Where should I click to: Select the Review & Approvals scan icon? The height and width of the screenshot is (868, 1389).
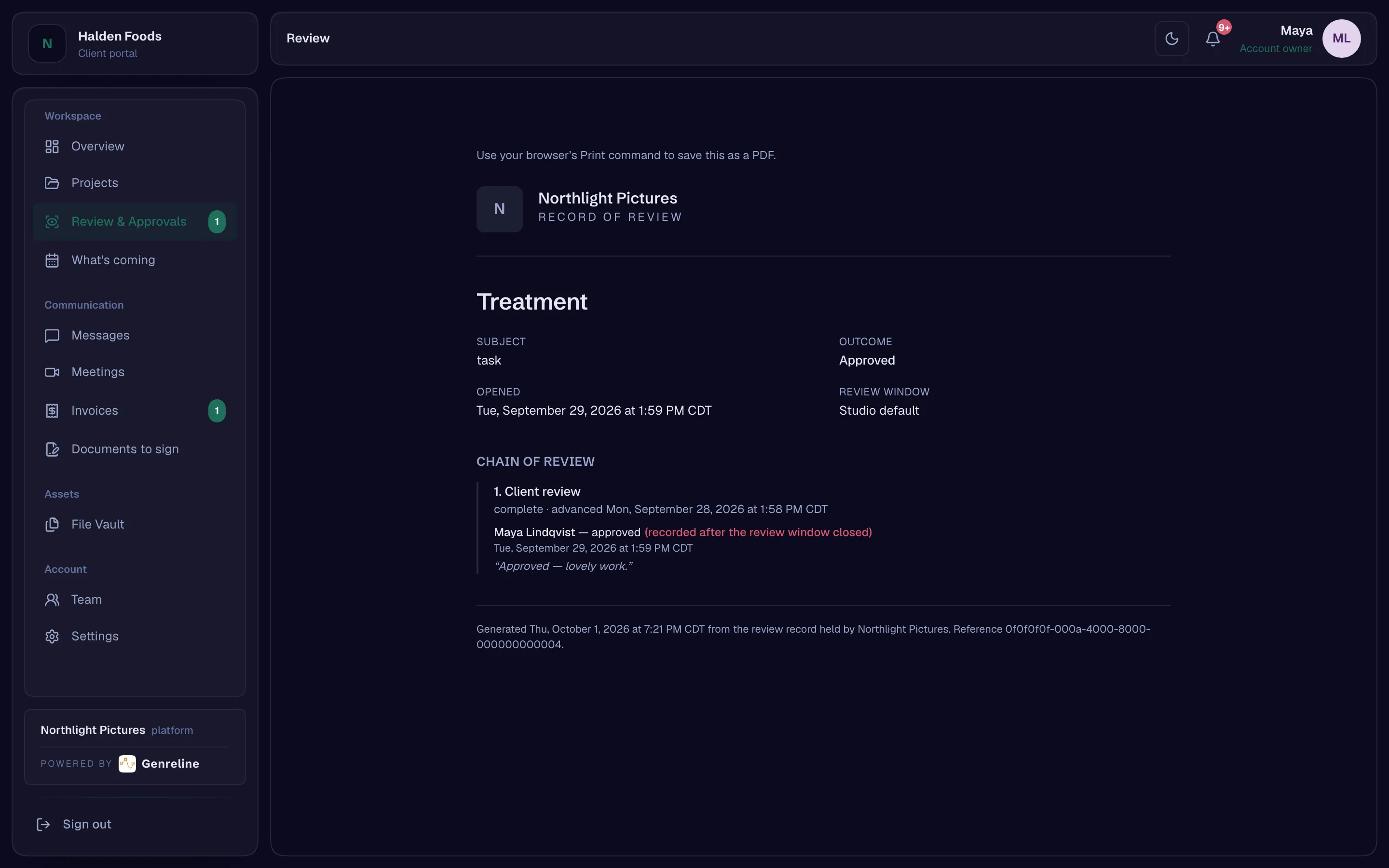click(x=52, y=222)
